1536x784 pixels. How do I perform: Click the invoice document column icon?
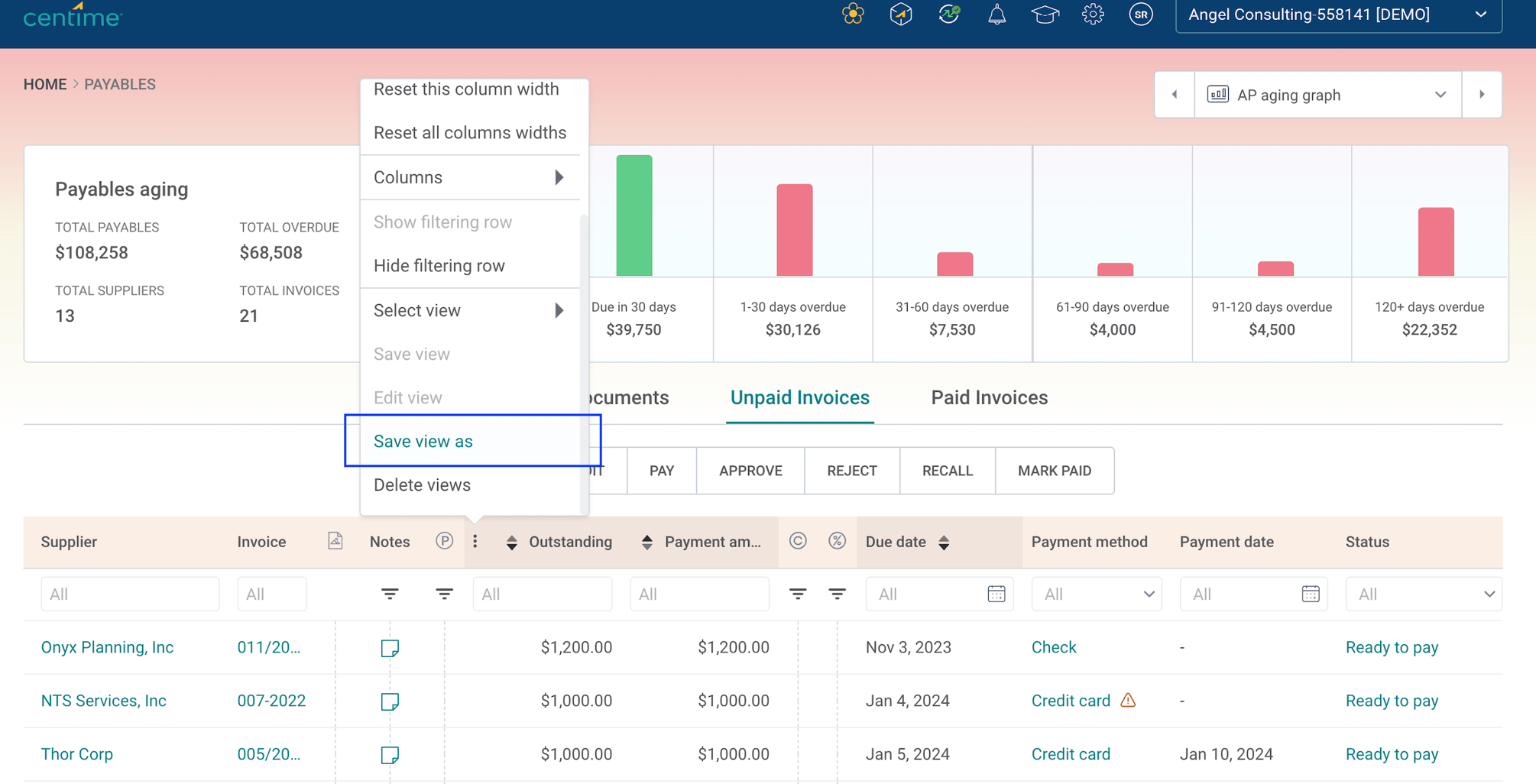pos(335,541)
